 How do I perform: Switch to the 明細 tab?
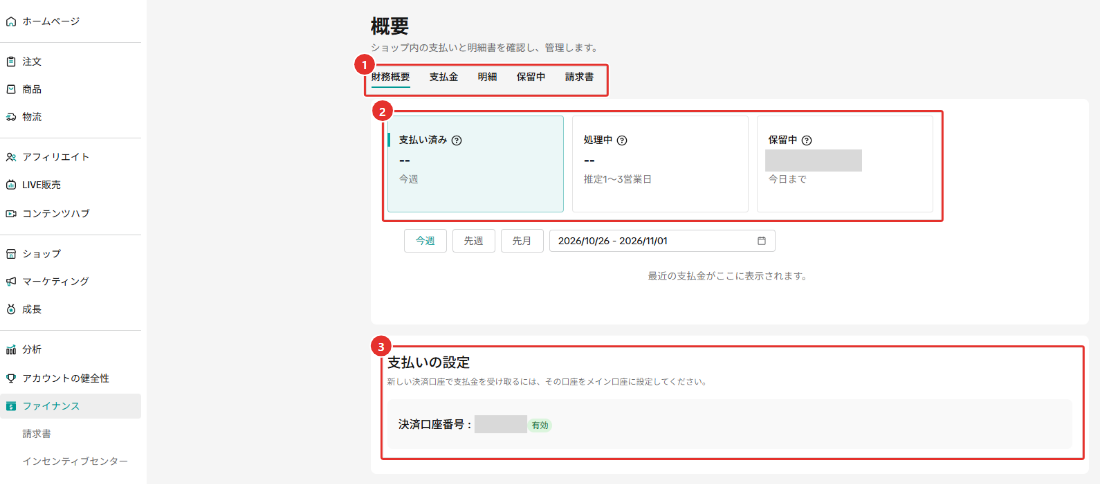pos(487,77)
